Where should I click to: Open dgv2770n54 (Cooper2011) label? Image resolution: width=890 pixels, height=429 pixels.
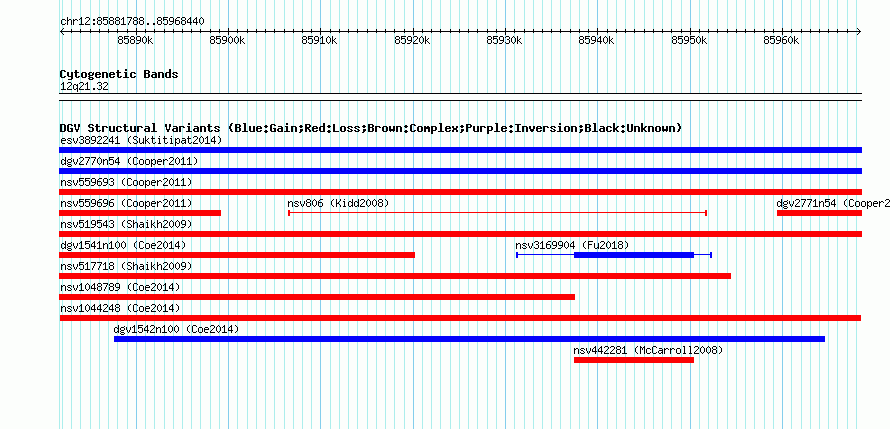click(129, 161)
